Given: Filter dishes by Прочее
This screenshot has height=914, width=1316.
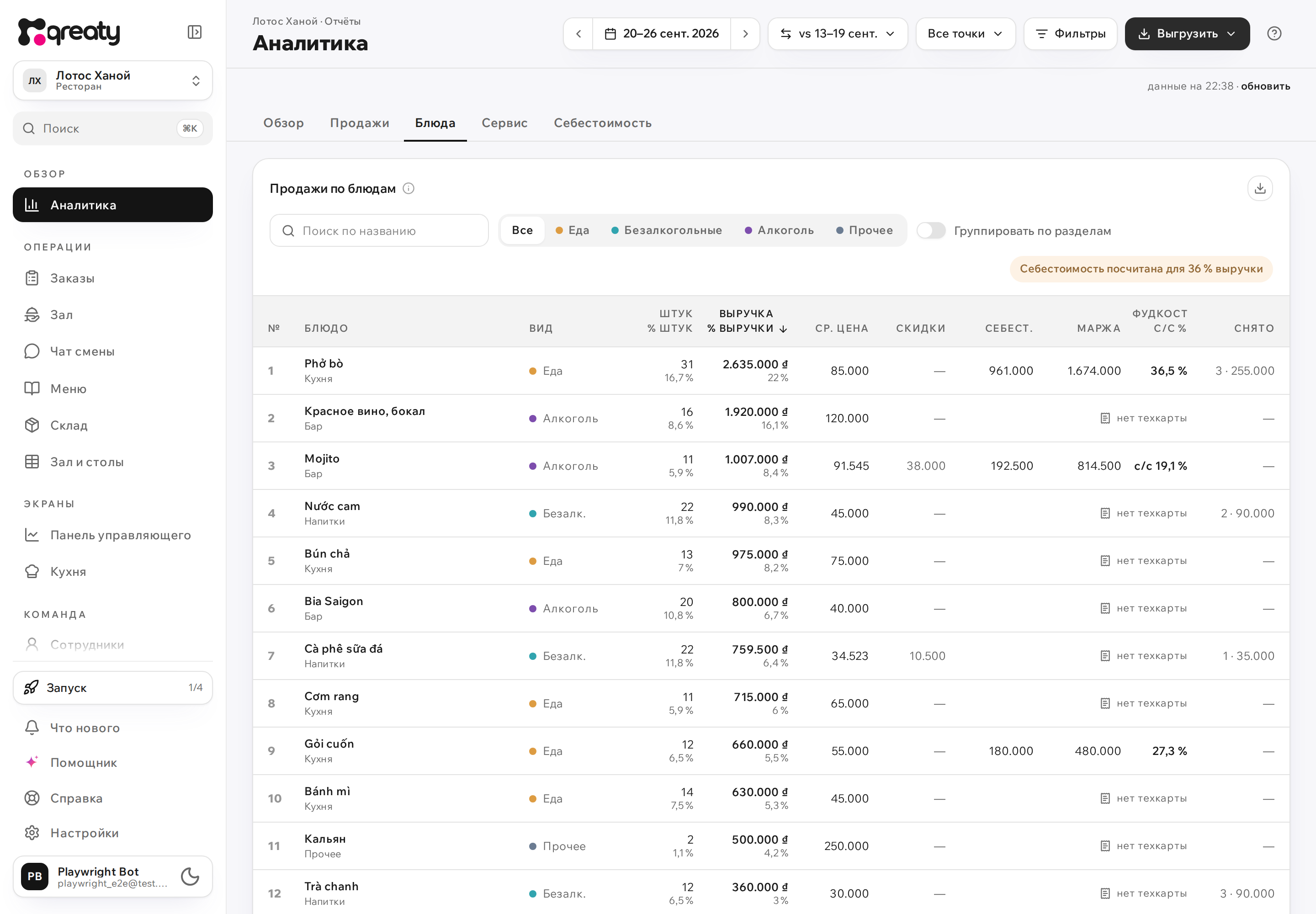Looking at the screenshot, I should pyautogui.click(x=864, y=230).
